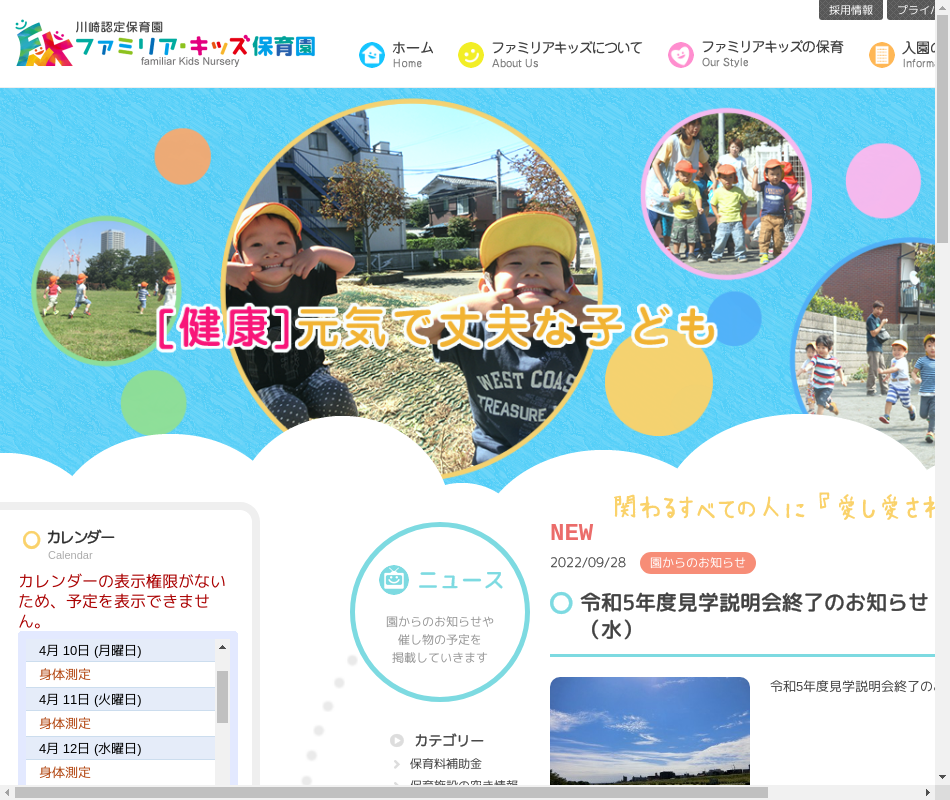950x800 pixels.
Task: Click the pink-bordered group photo of children
Action: pos(726,194)
